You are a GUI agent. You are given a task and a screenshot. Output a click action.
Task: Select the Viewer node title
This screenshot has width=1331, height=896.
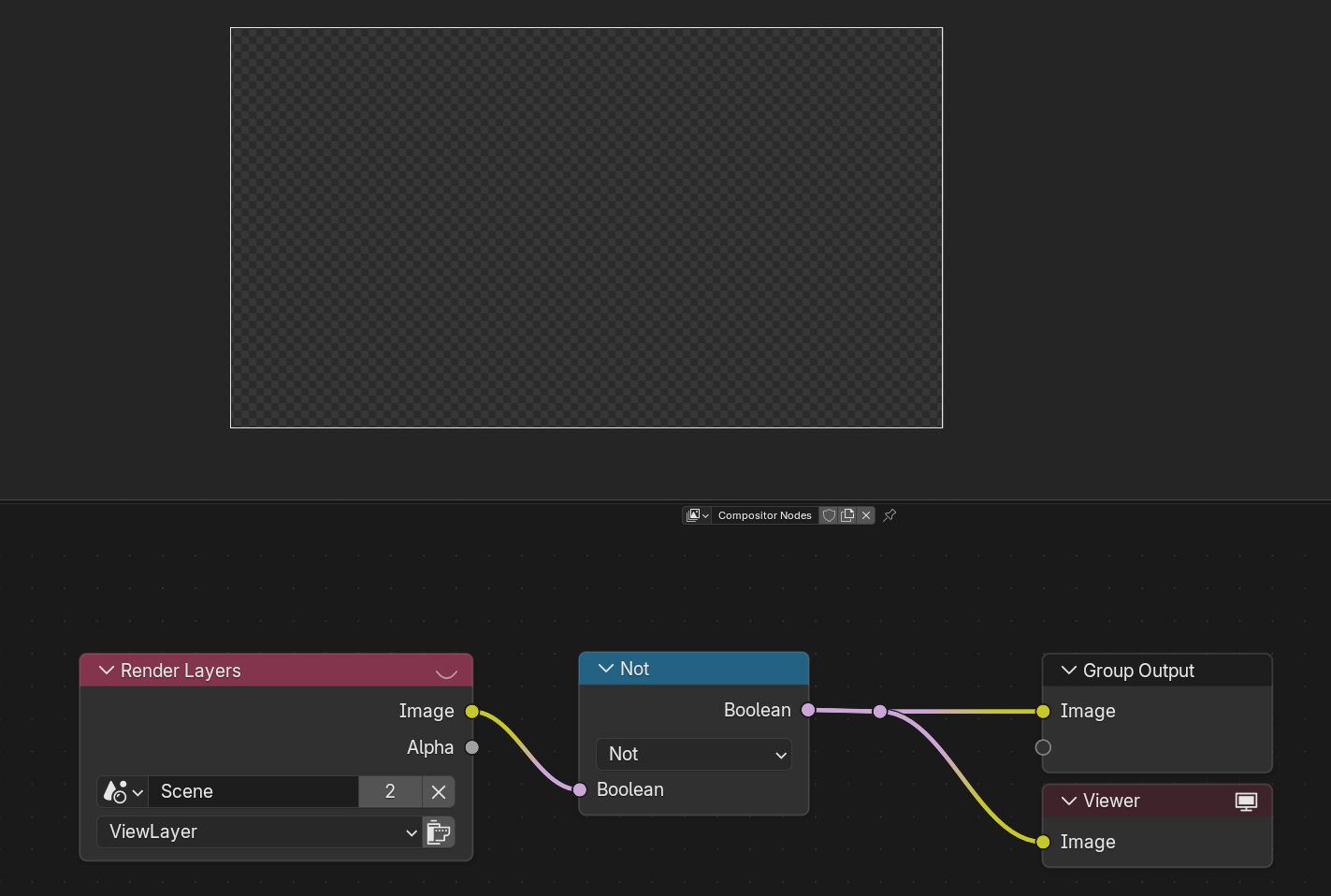pos(1111,801)
